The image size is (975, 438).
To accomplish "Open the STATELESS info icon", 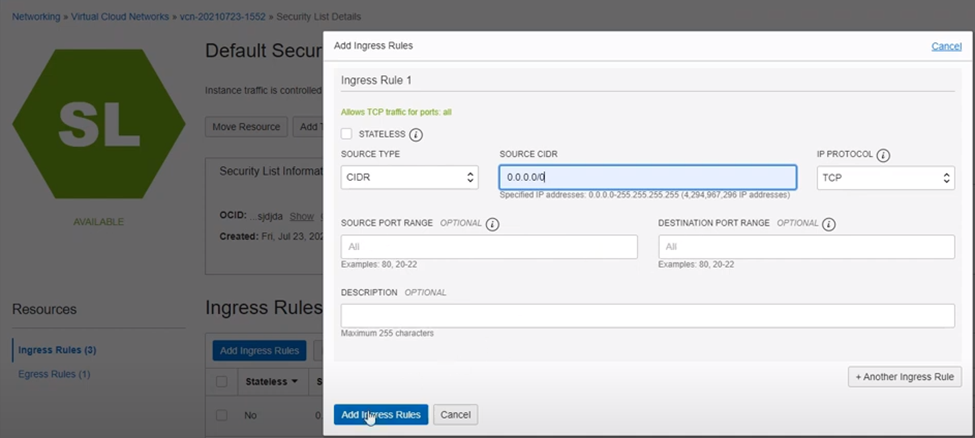I will pos(417,134).
